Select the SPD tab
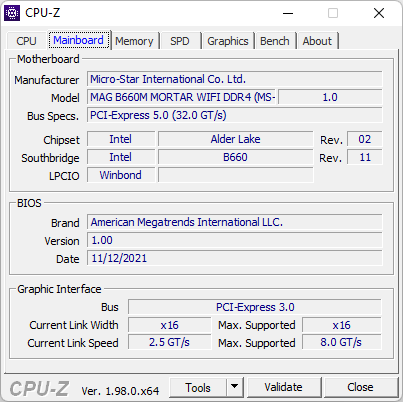 pyautogui.click(x=180, y=41)
